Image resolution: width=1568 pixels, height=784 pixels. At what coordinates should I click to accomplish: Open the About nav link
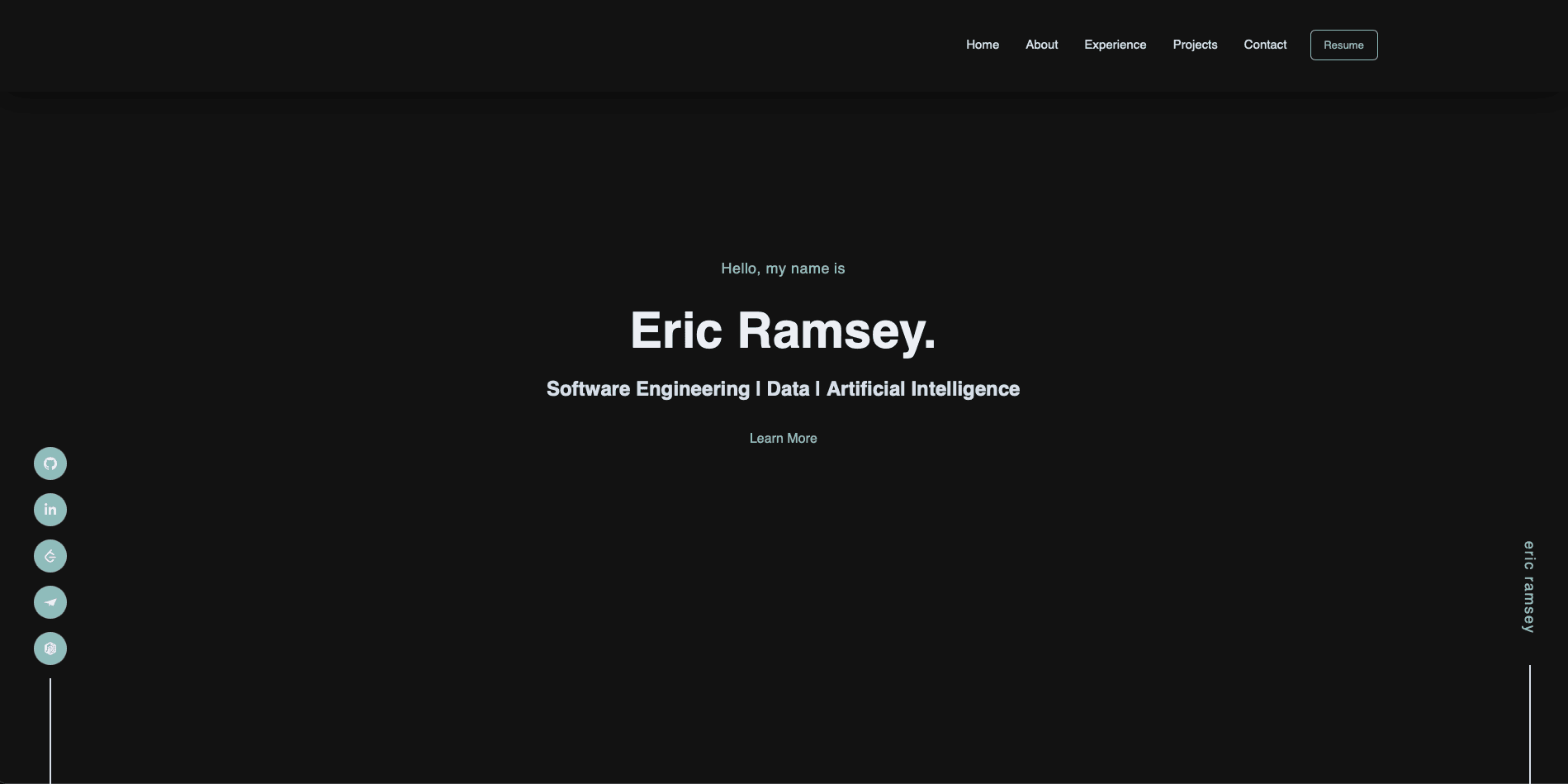(1042, 45)
